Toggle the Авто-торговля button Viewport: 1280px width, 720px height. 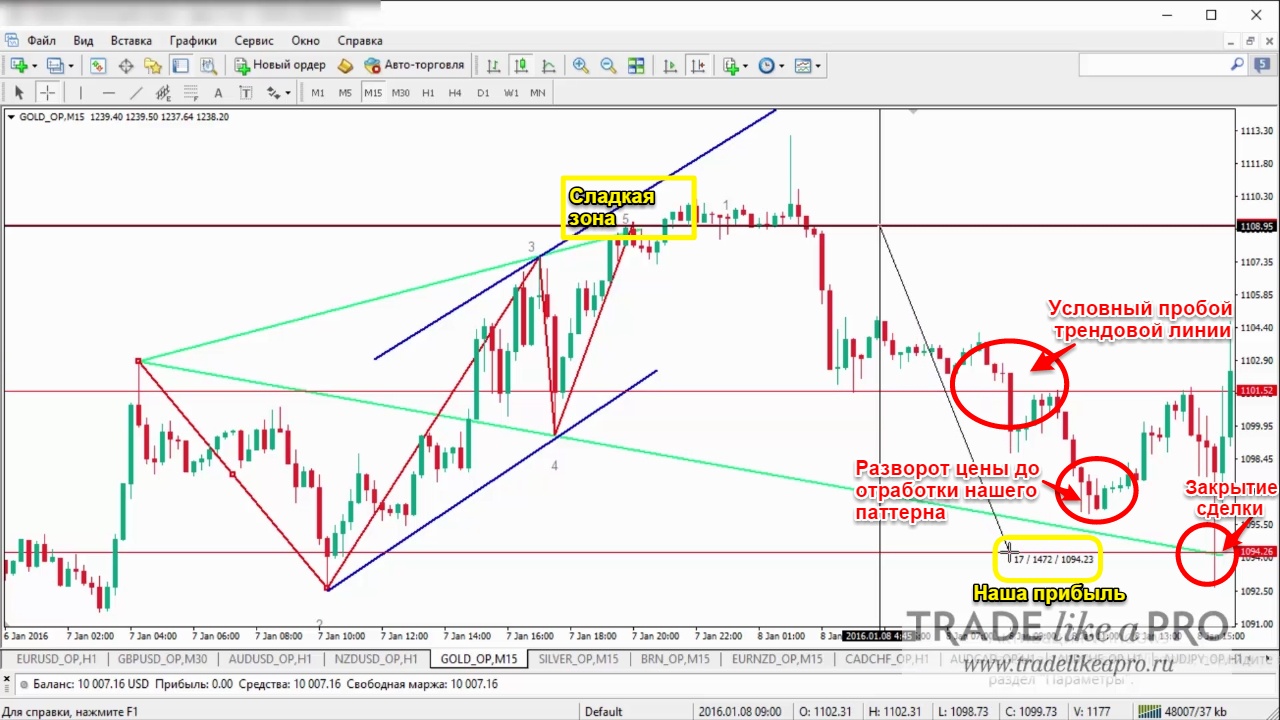[414, 65]
